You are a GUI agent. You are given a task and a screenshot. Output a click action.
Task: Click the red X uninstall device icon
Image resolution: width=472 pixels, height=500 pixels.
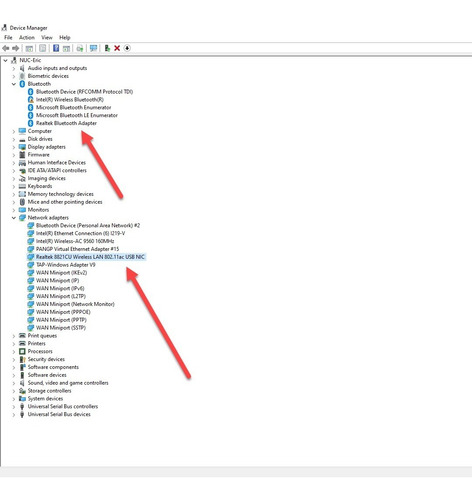pyautogui.click(x=117, y=48)
